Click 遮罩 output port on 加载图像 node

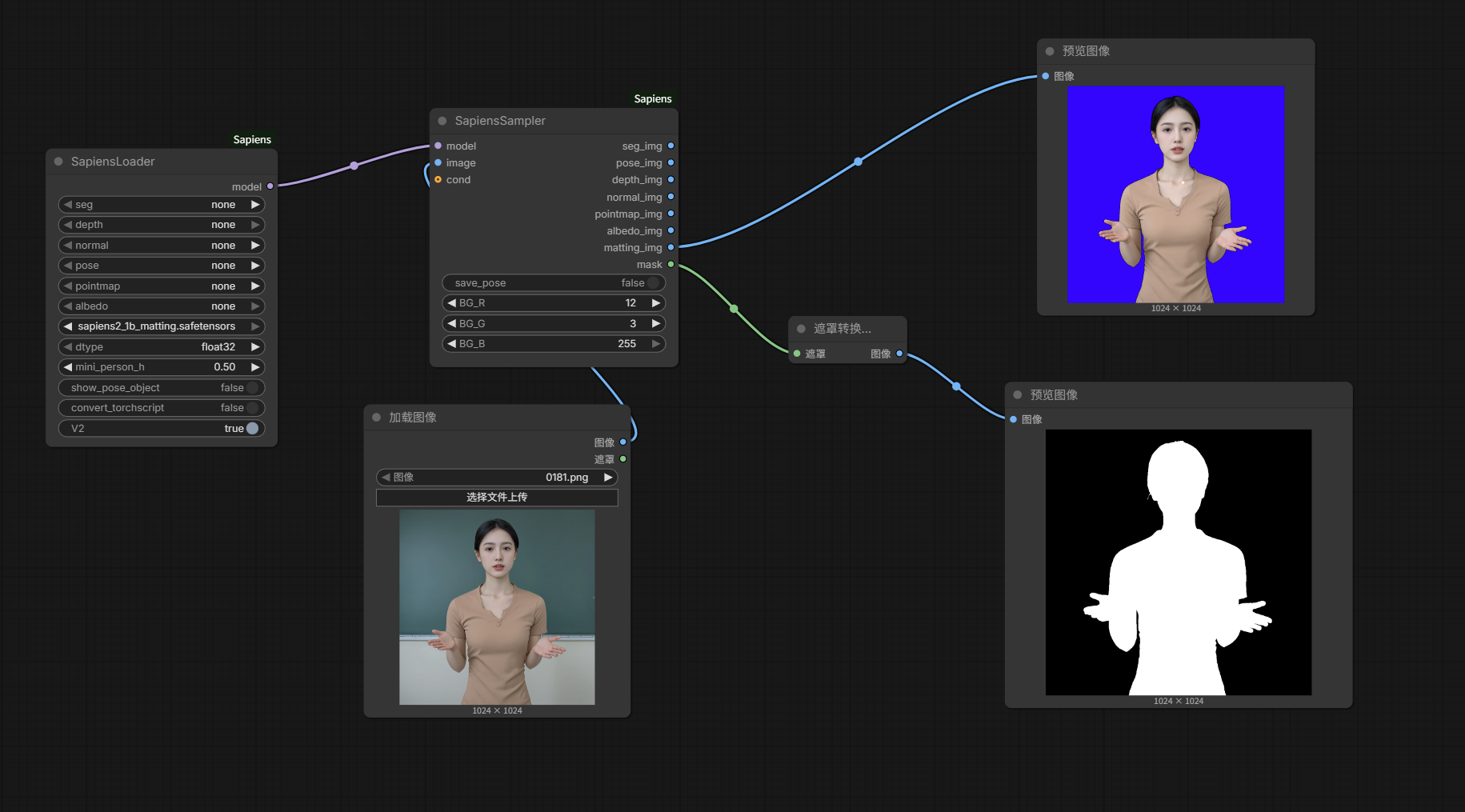pyautogui.click(x=623, y=459)
